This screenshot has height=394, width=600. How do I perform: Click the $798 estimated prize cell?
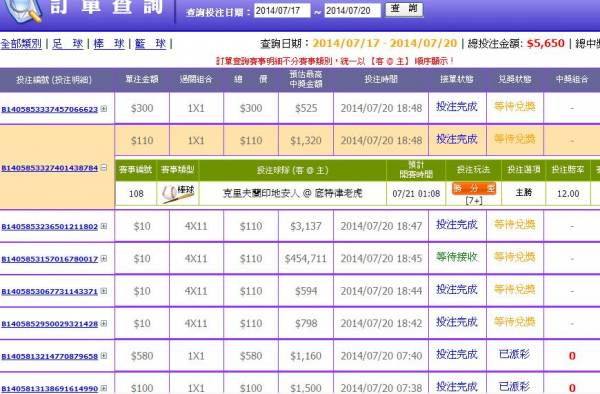pyautogui.click(x=306, y=324)
